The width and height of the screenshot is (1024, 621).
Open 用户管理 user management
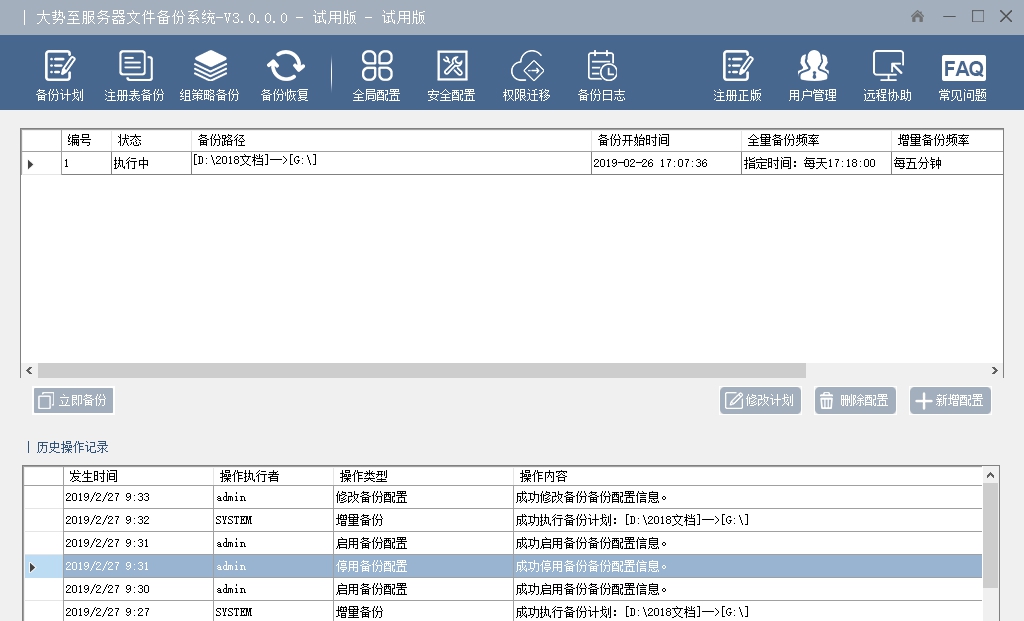tap(812, 74)
